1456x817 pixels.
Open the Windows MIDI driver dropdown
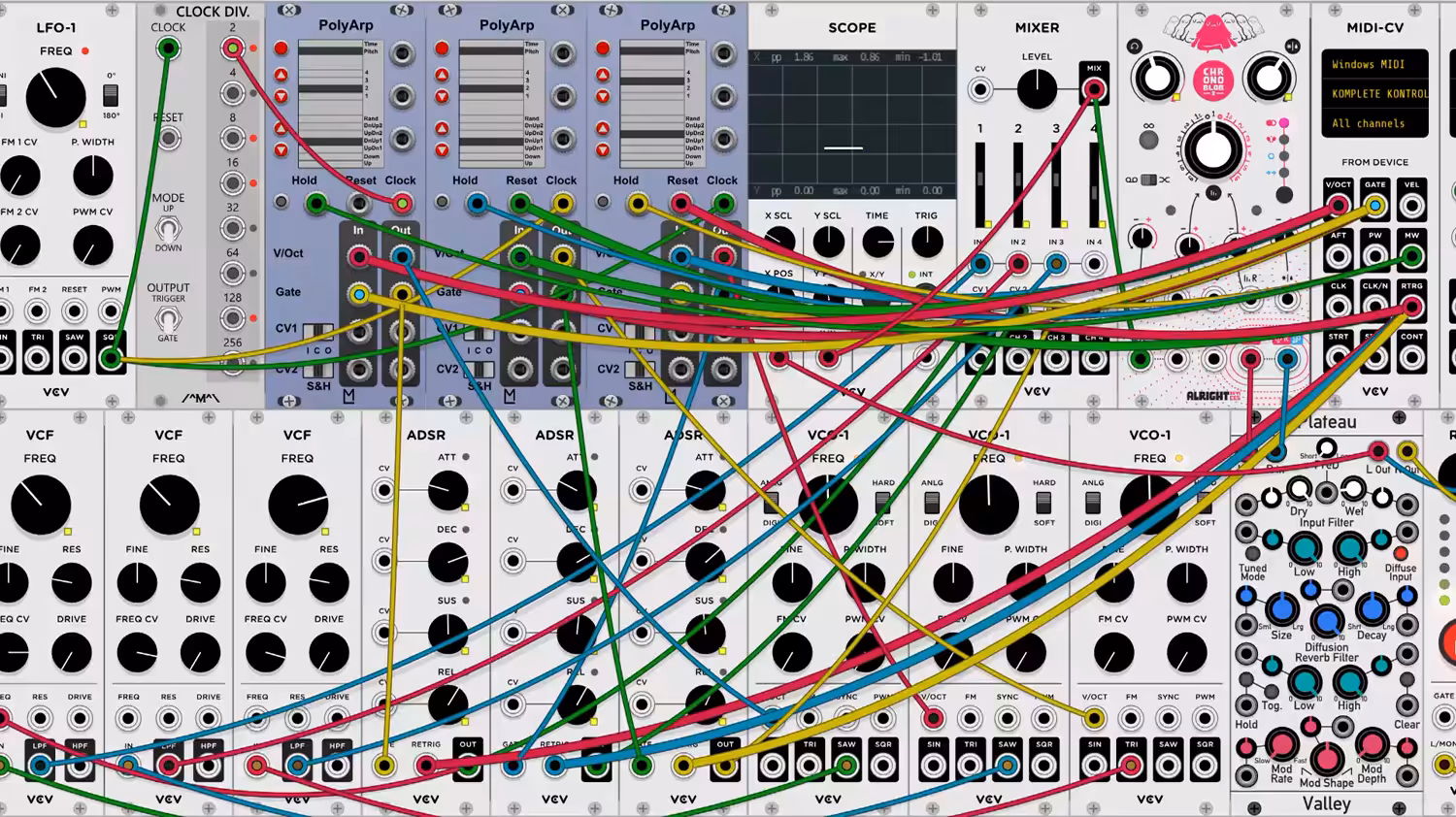1374,64
